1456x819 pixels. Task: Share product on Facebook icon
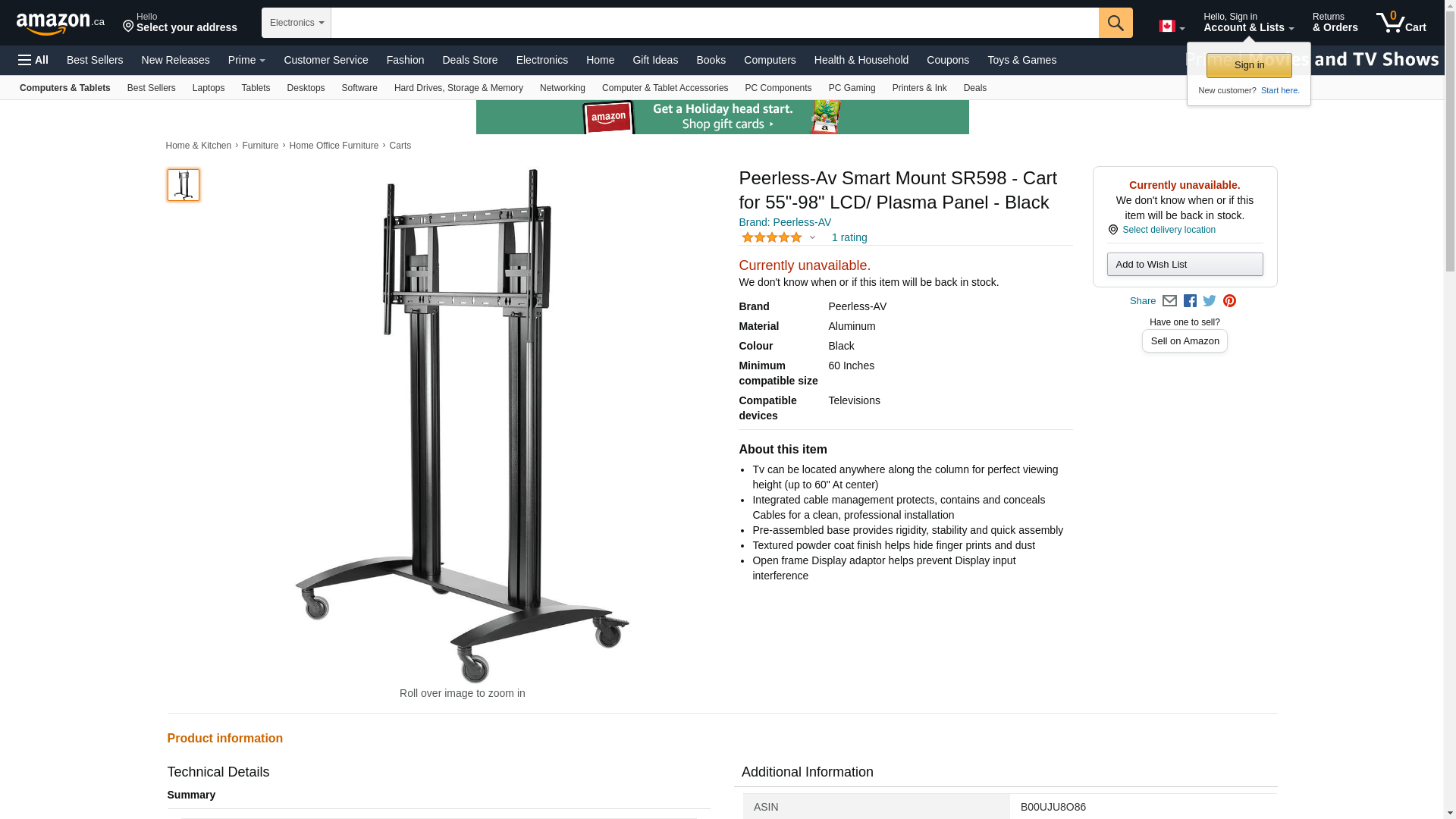(x=1190, y=301)
